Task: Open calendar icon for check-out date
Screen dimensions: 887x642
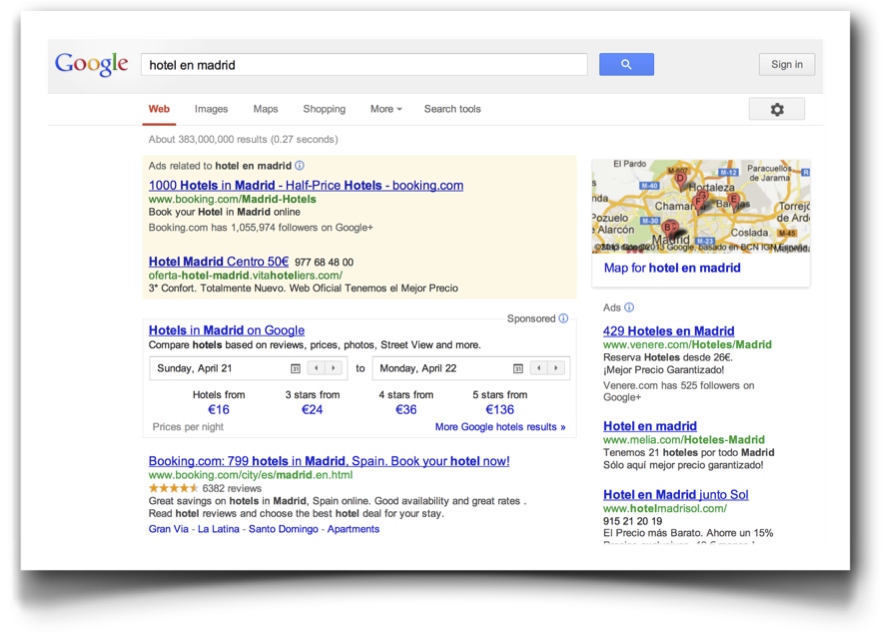Action: click(518, 368)
